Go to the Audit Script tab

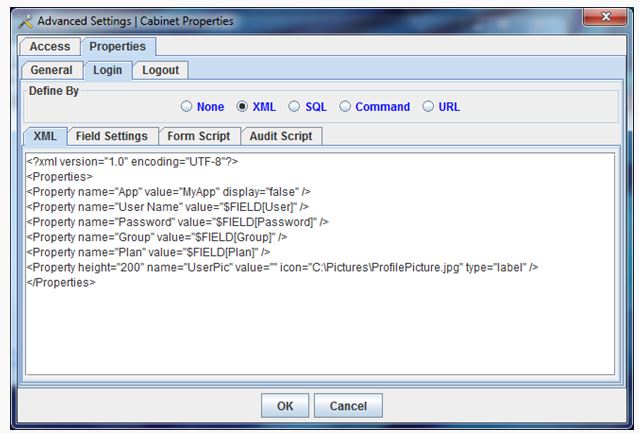pyautogui.click(x=282, y=136)
